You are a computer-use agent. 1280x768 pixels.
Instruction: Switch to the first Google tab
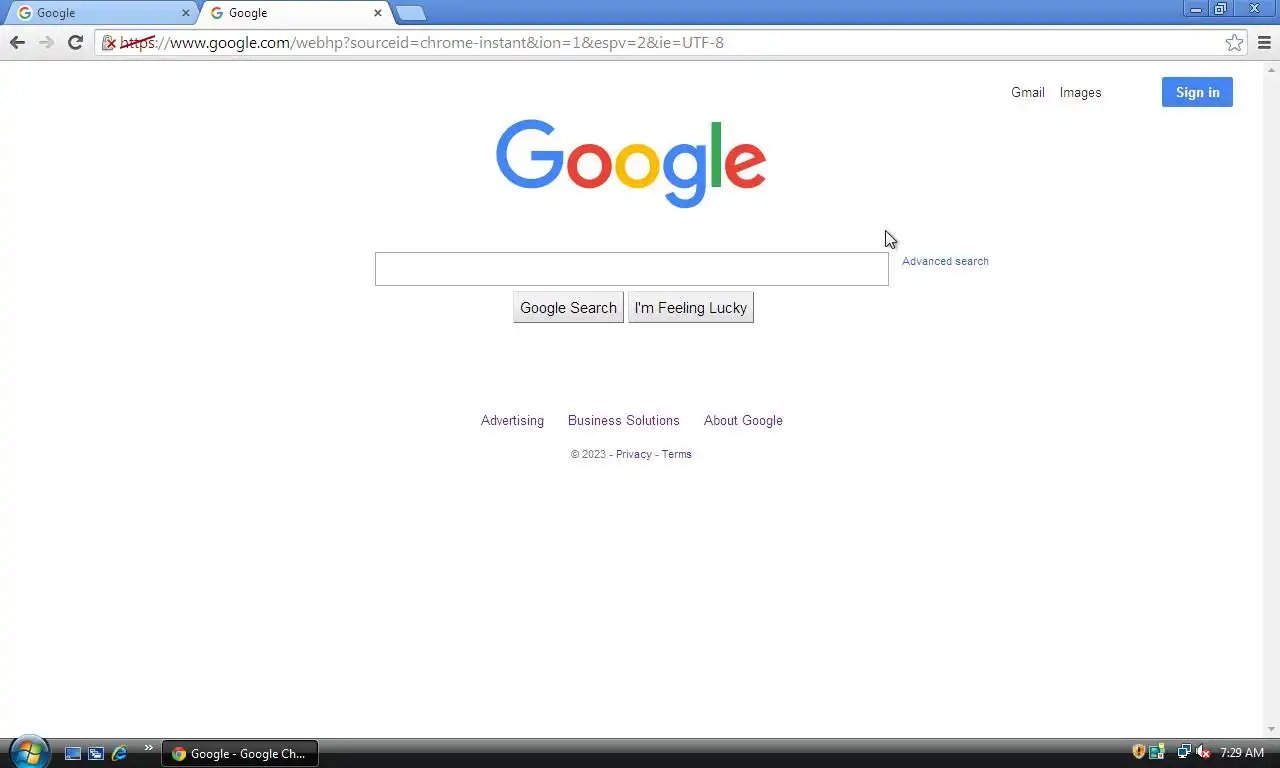(100, 13)
